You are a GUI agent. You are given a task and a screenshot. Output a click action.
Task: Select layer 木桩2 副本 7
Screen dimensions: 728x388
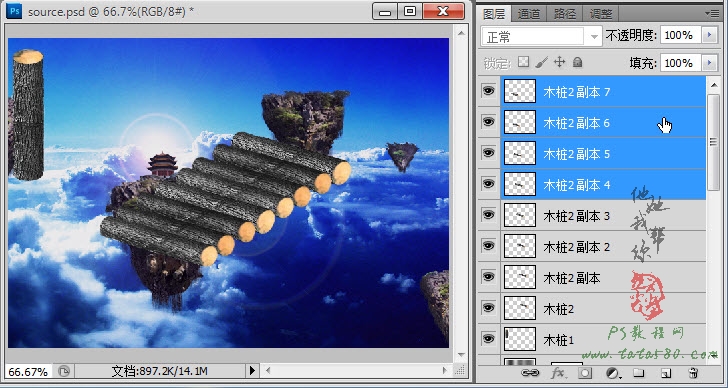coord(603,91)
